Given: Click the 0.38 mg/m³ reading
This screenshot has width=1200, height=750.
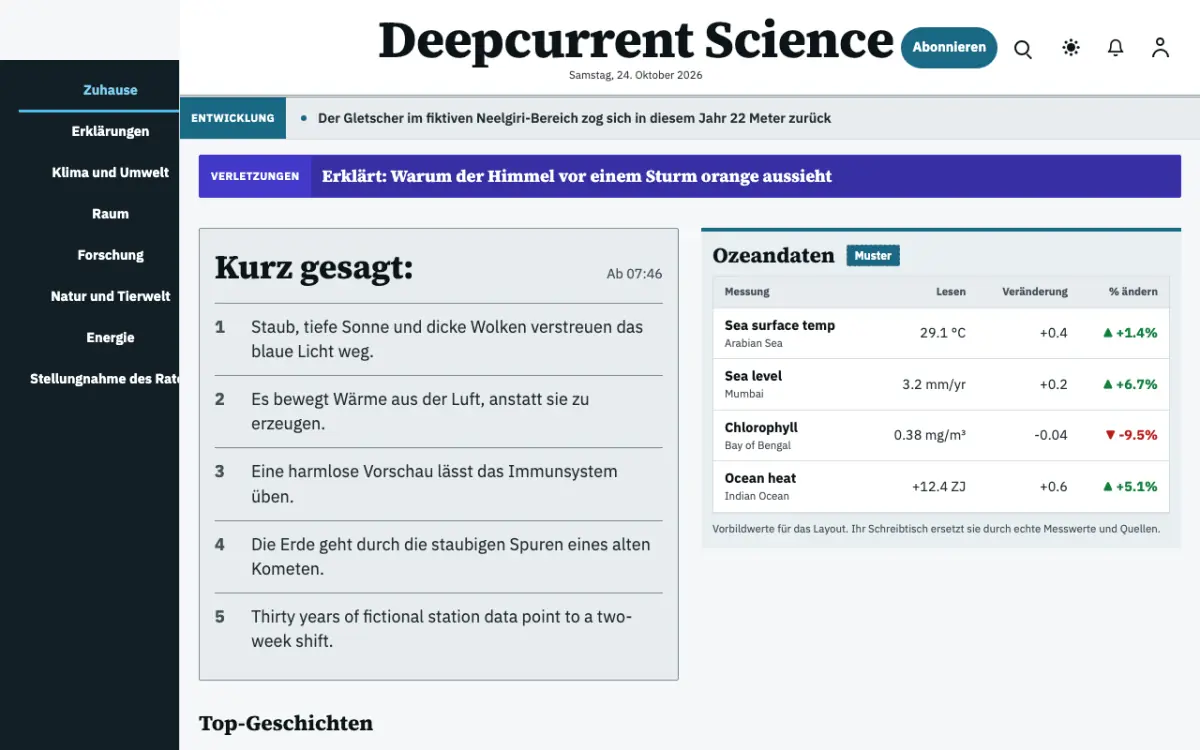Looking at the screenshot, I should pos(930,435).
